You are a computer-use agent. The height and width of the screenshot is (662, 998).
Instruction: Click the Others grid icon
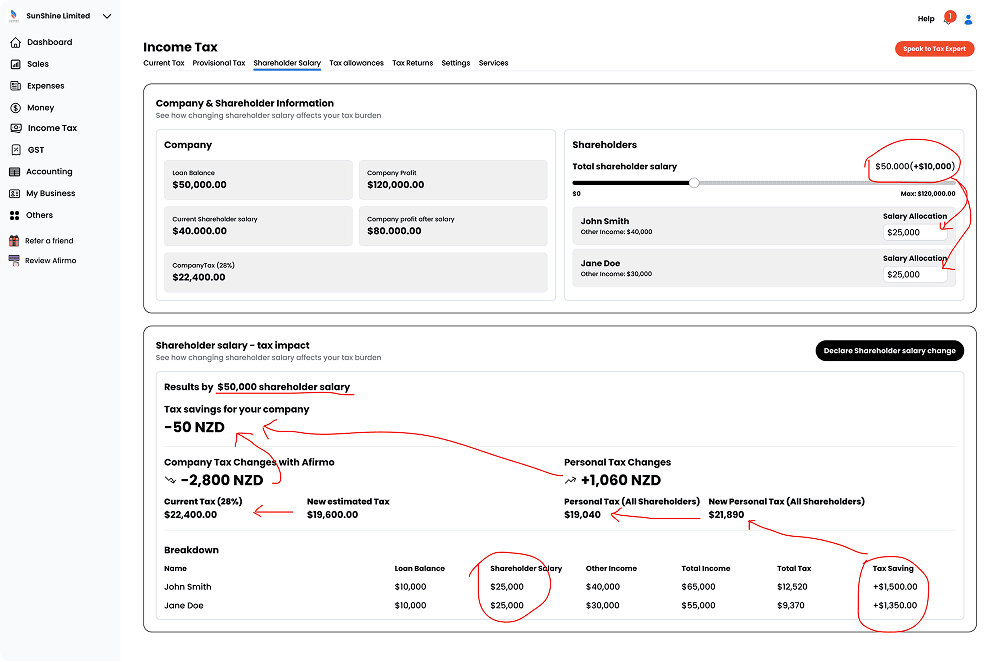pyautogui.click(x=15, y=216)
